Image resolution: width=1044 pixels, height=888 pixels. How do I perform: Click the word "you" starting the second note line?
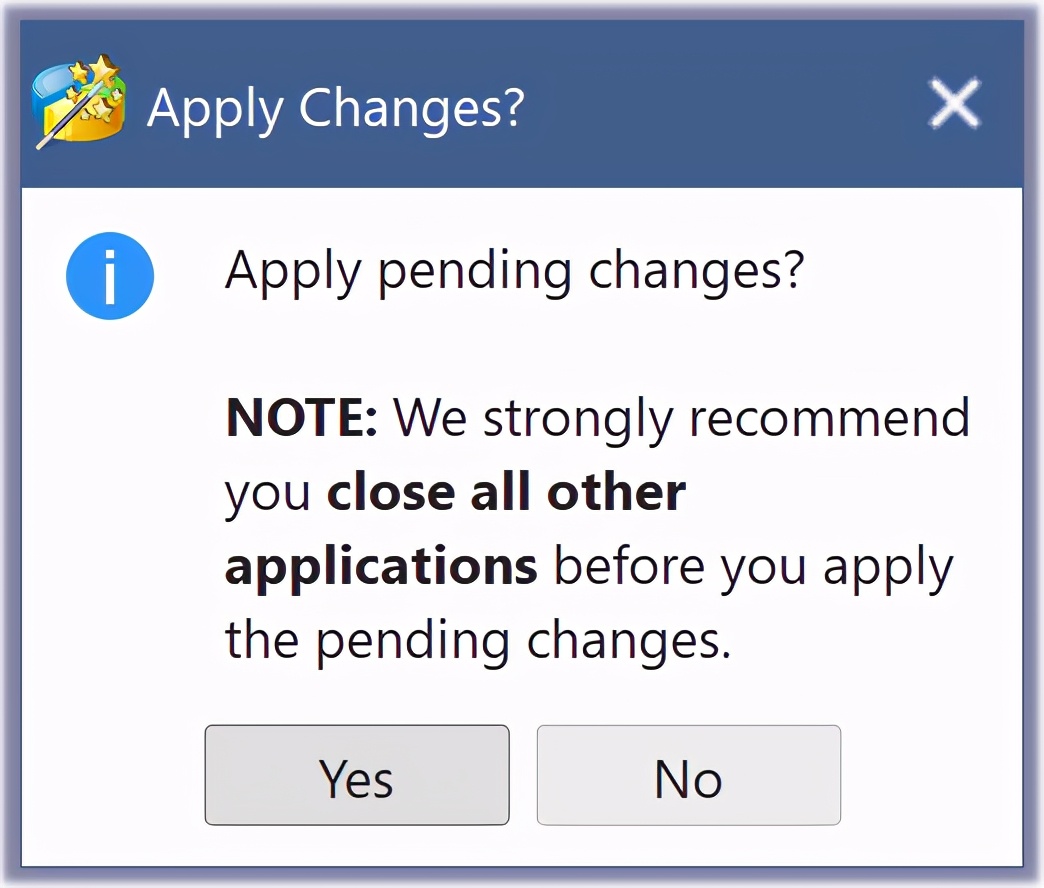click(x=267, y=494)
